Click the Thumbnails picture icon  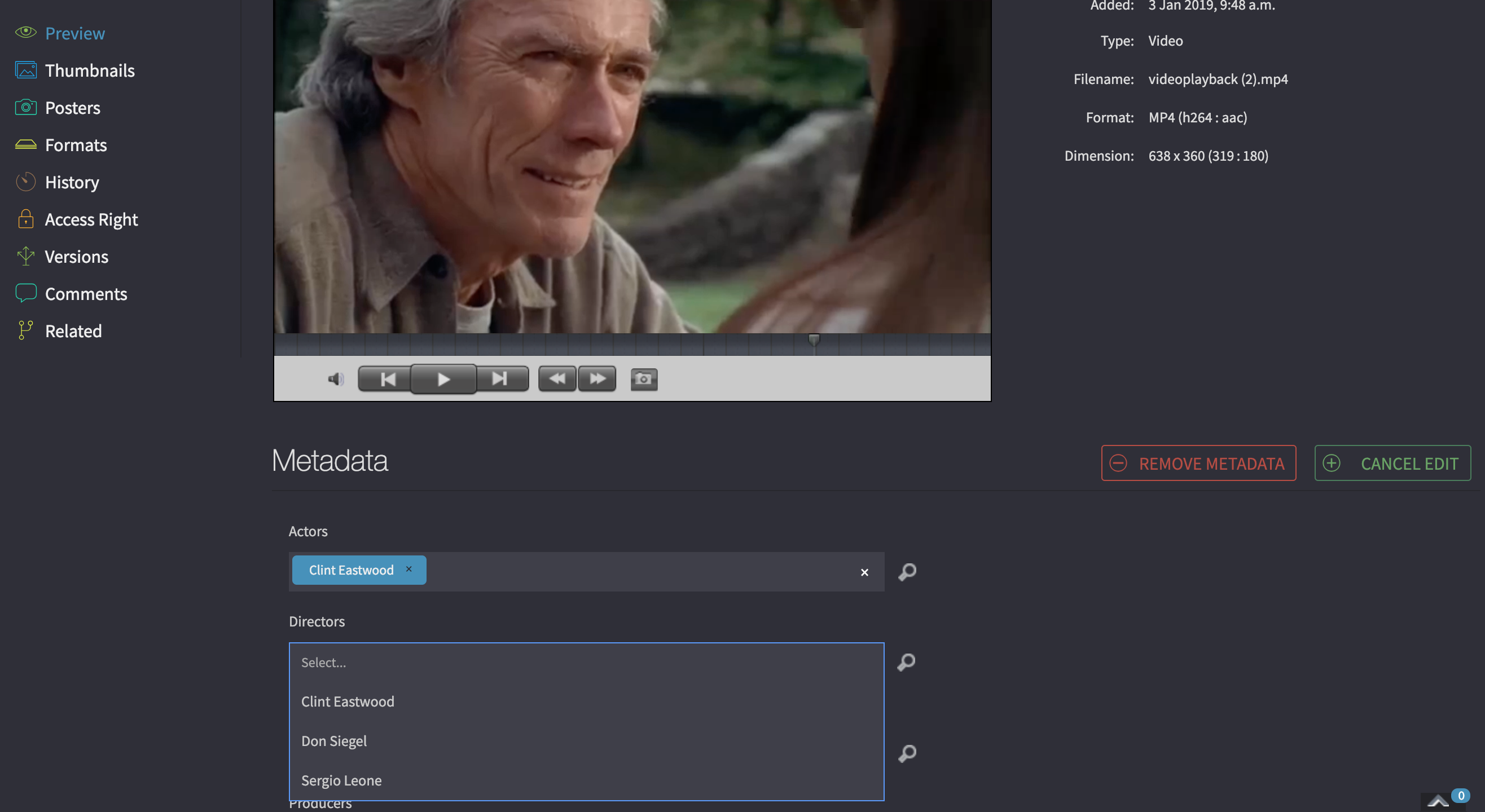point(25,70)
